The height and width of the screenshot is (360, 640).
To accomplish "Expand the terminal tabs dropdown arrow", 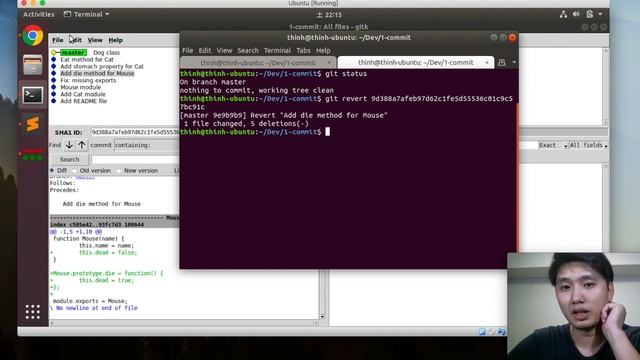I will (514, 62).
